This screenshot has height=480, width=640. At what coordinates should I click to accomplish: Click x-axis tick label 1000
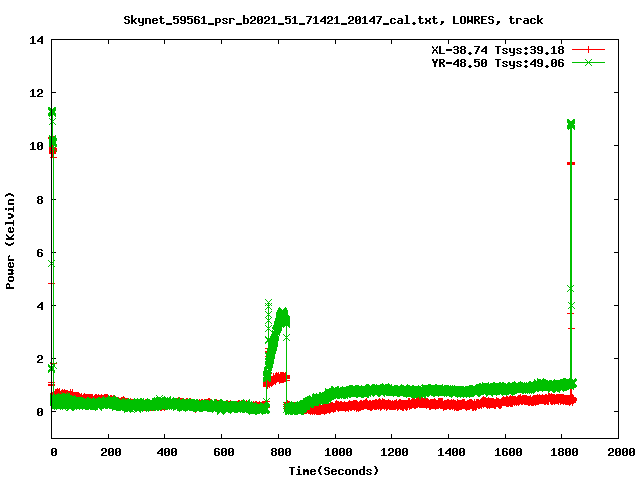pyautogui.click(x=338, y=452)
